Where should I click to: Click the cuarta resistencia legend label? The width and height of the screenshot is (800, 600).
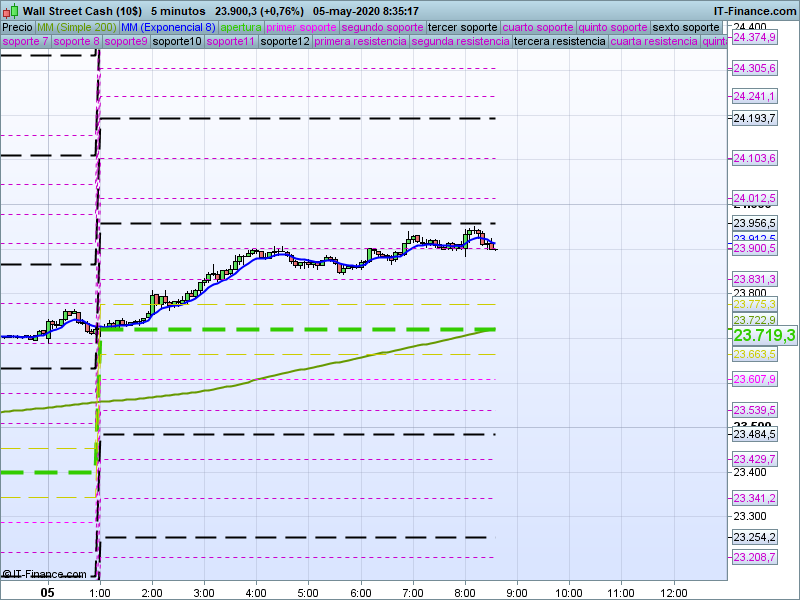coord(654,42)
